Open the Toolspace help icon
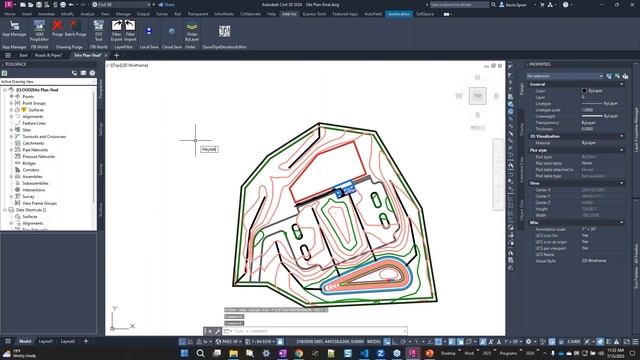The height and width of the screenshot is (360, 640). tap(92, 73)
